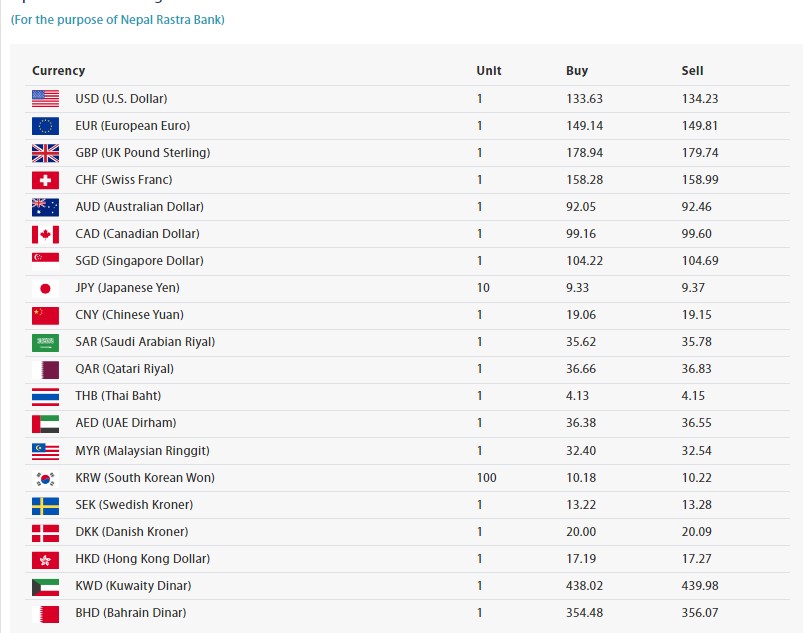
Task: Click the South Korean flag icon
Action: point(45,478)
